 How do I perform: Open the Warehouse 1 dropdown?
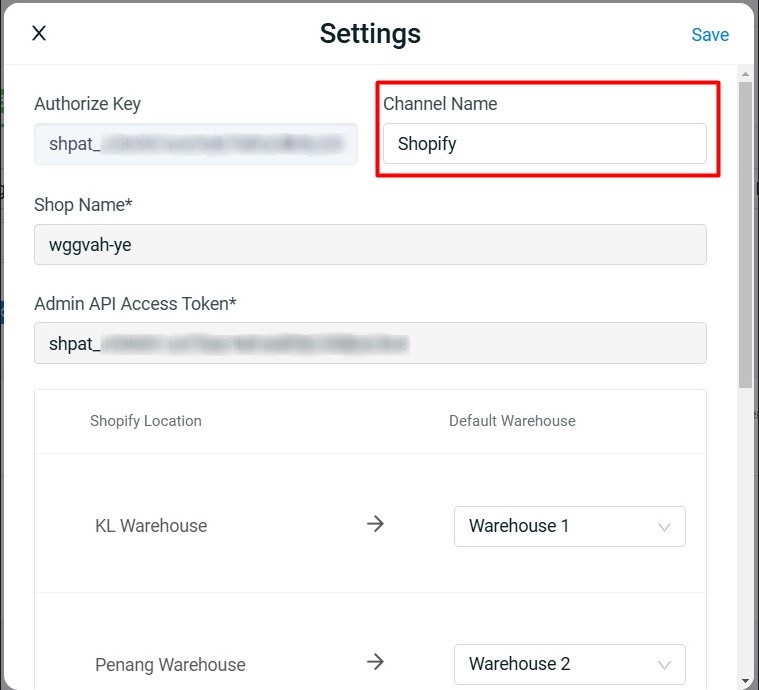point(569,527)
